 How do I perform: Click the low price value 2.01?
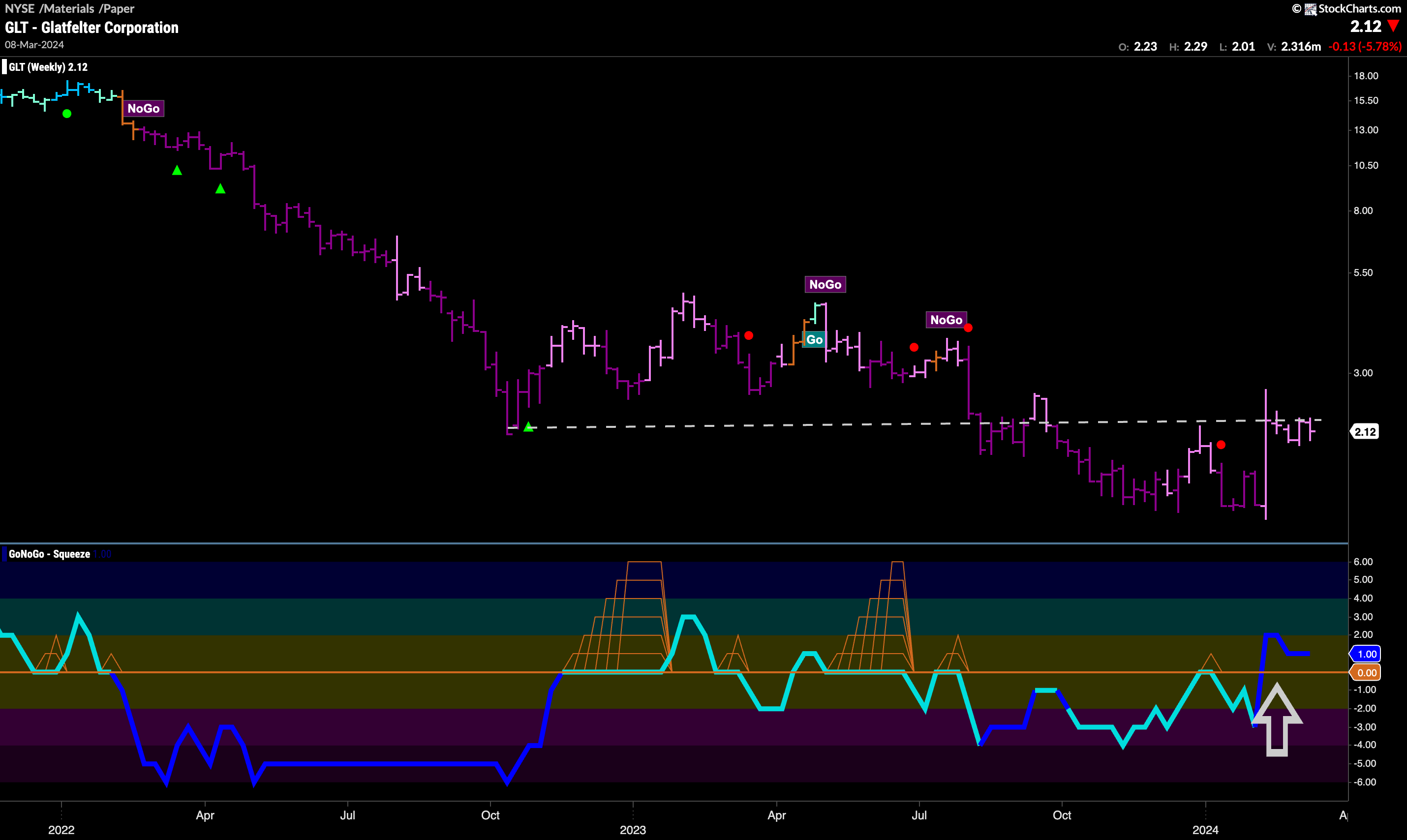[x=1243, y=46]
